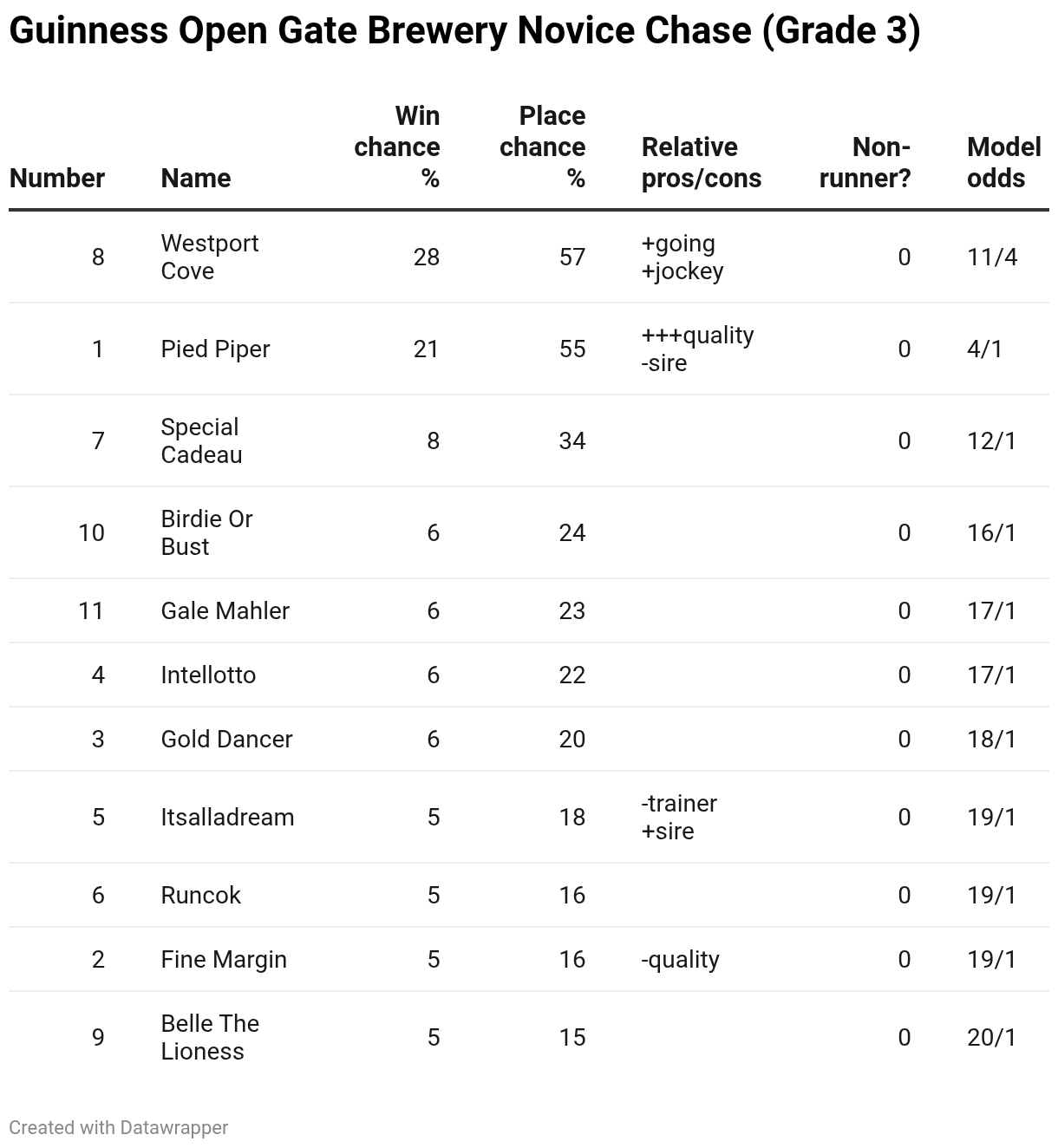Select Gold Dancer in the list

pos(226,739)
